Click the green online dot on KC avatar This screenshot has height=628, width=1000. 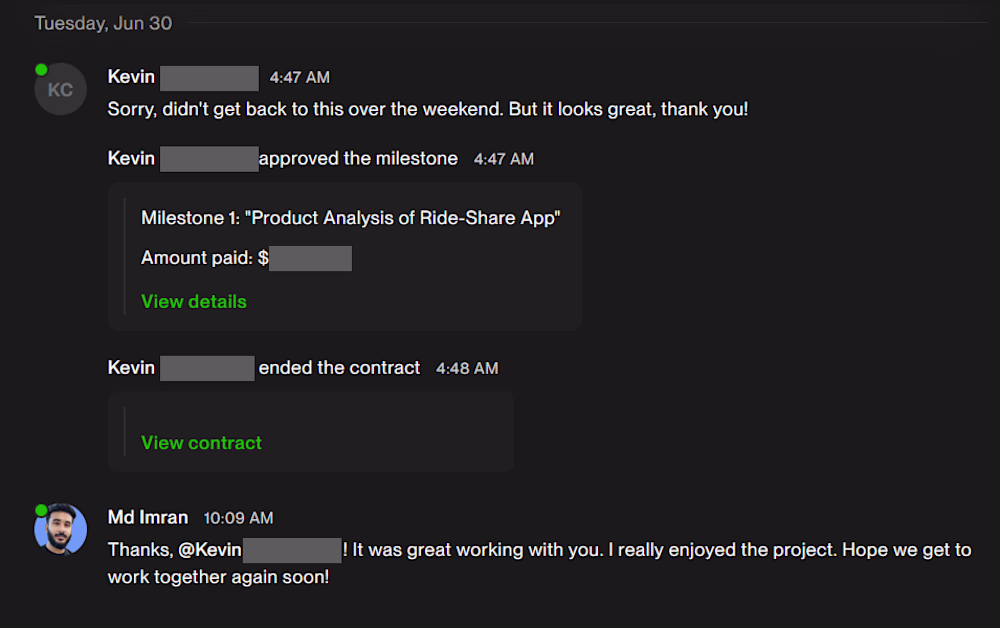pos(41,69)
